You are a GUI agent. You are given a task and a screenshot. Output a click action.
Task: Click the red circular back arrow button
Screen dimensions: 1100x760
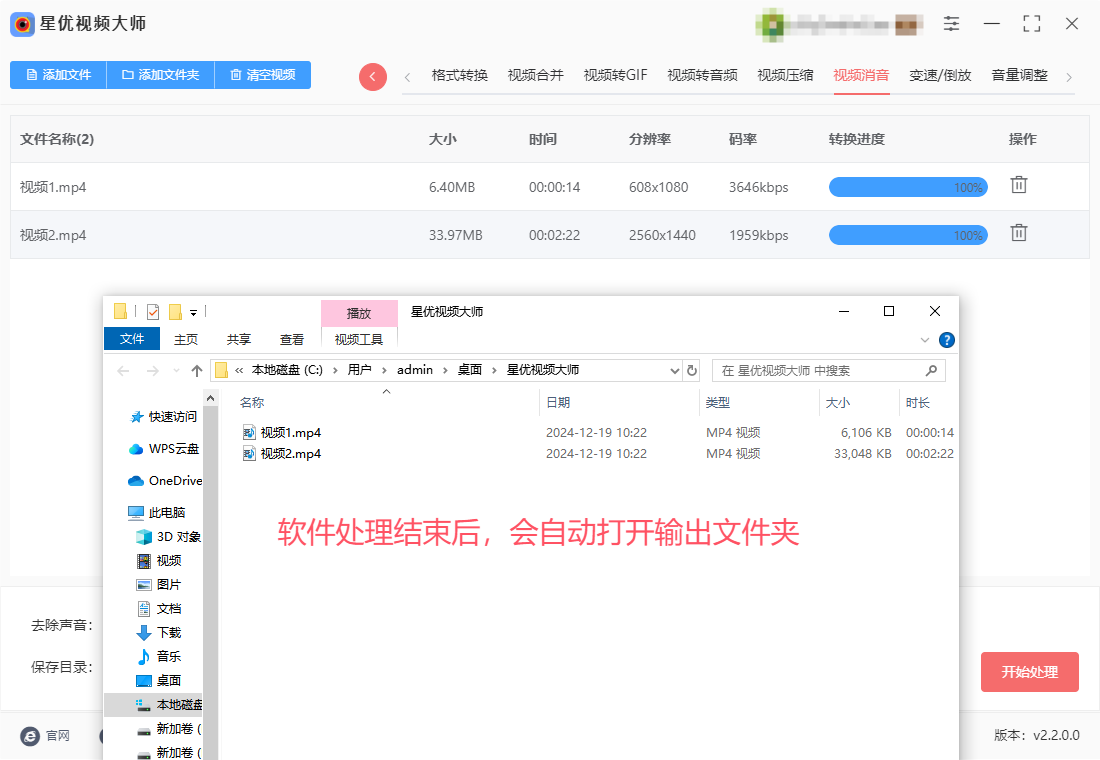pyautogui.click(x=373, y=76)
